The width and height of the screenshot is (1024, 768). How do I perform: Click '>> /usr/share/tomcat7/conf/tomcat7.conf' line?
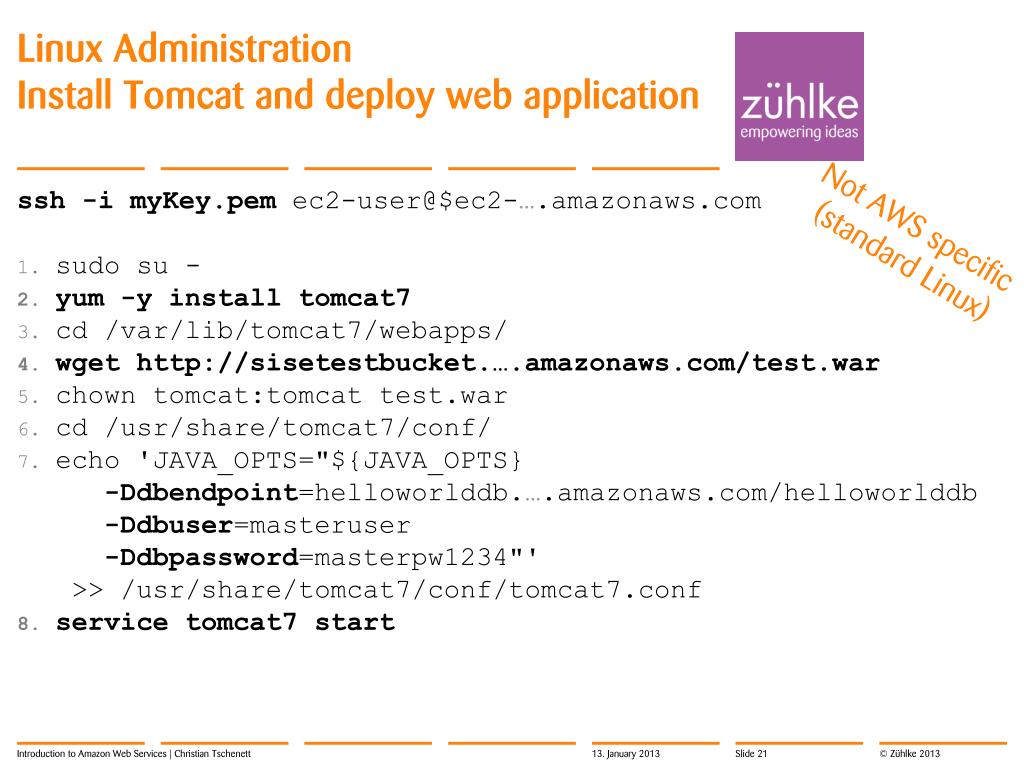click(x=387, y=590)
